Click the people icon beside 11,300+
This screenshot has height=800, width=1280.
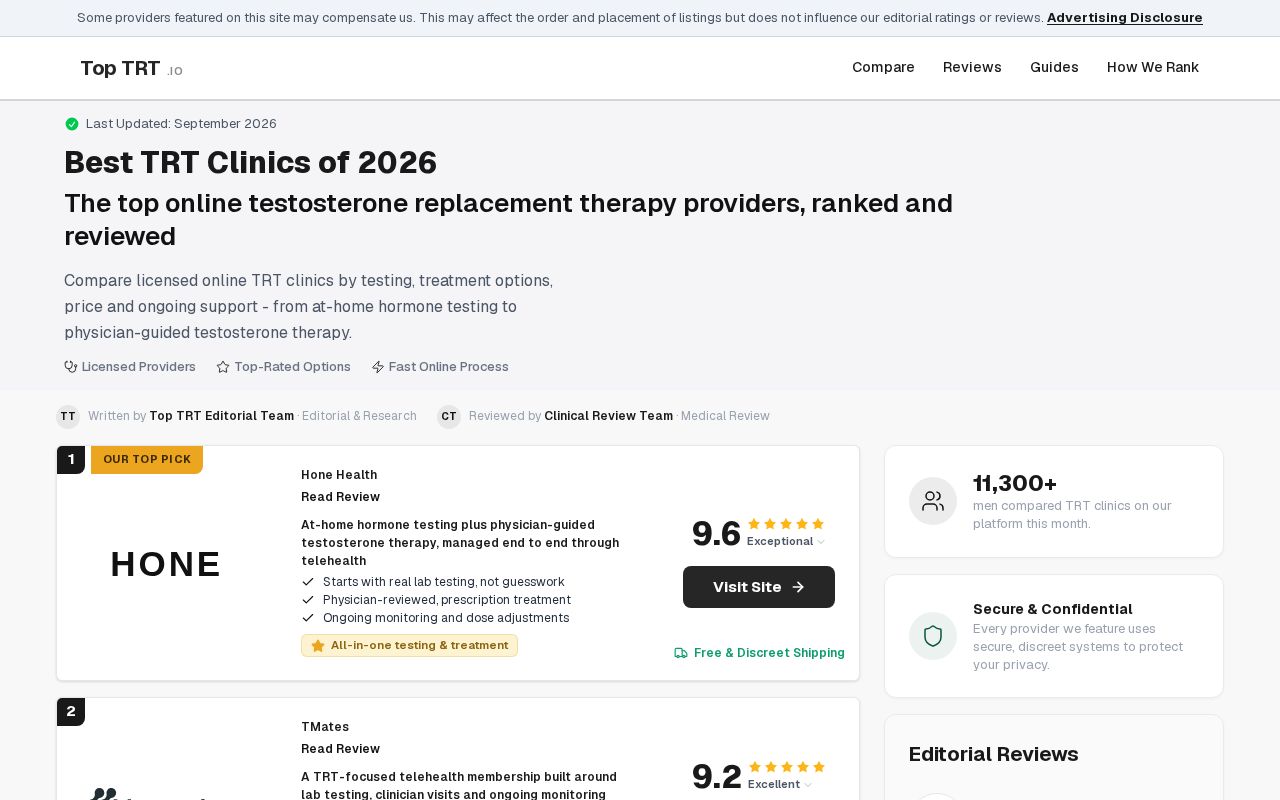pyautogui.click(x=933, y=501)
